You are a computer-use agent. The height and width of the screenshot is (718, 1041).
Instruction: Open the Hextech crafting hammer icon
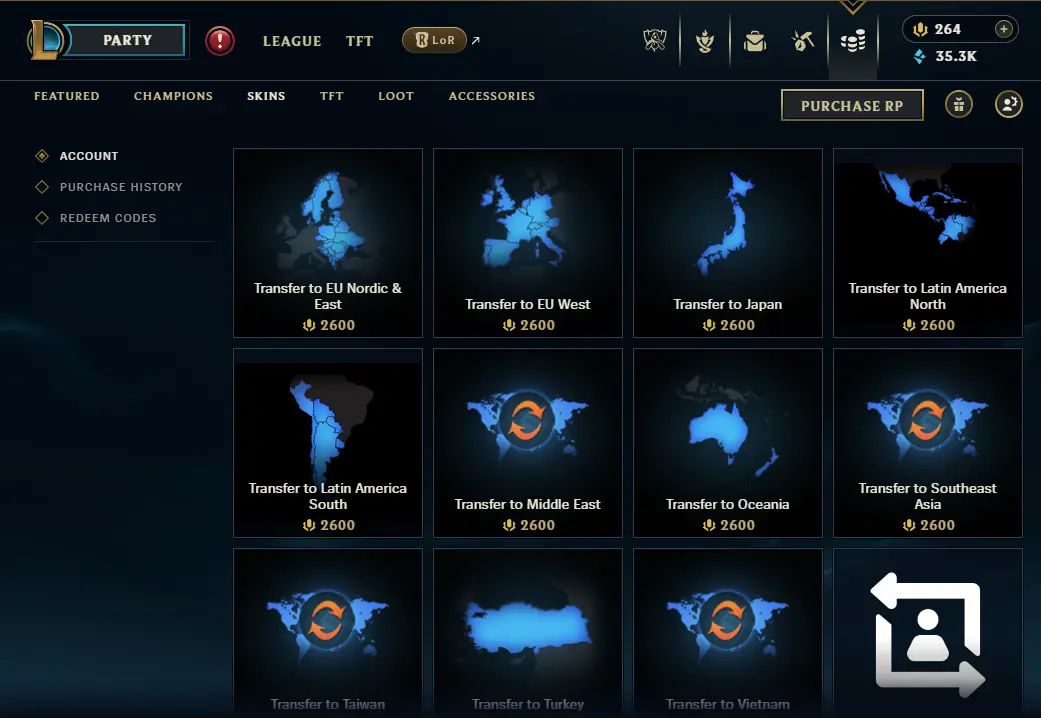click(803, 41)
